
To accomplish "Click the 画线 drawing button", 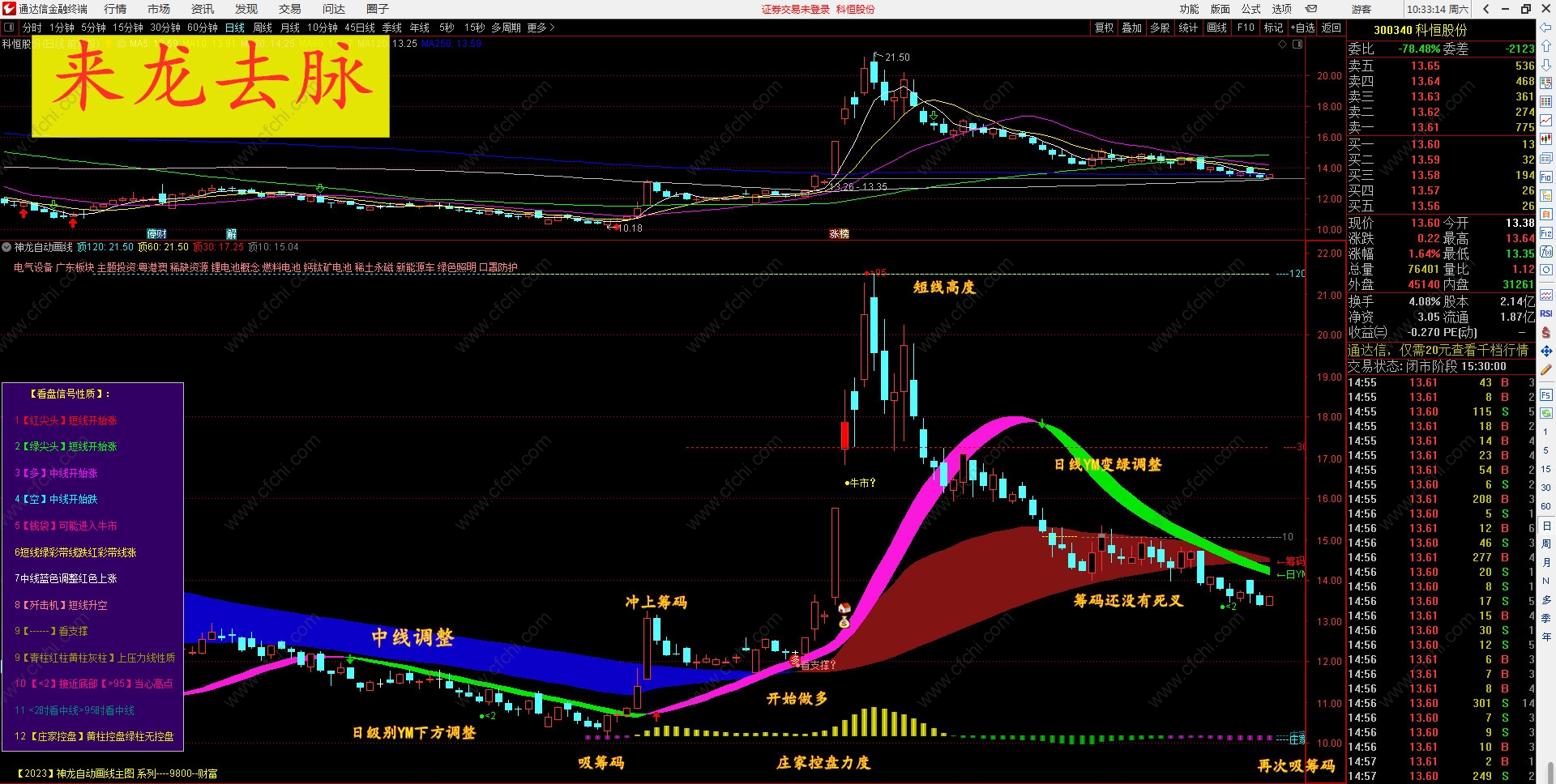I will point(1216,28).
